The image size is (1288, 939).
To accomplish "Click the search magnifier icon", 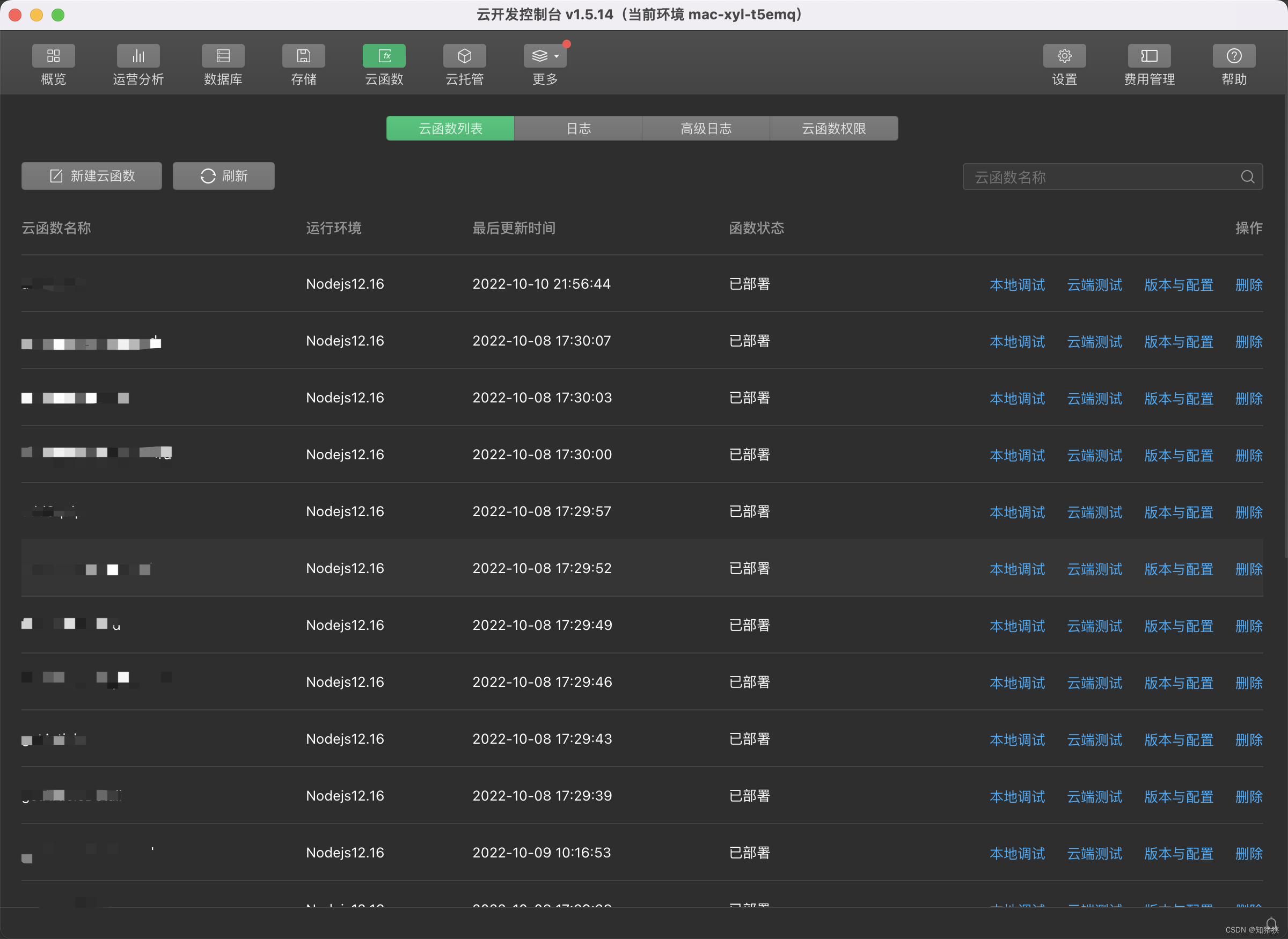I will pyautogui.click(x=1248, y=177).
